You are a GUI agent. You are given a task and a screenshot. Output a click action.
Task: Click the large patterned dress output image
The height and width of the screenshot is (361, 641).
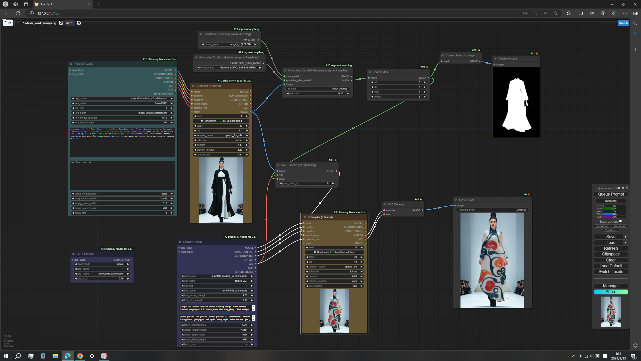(x=492, y=260)
